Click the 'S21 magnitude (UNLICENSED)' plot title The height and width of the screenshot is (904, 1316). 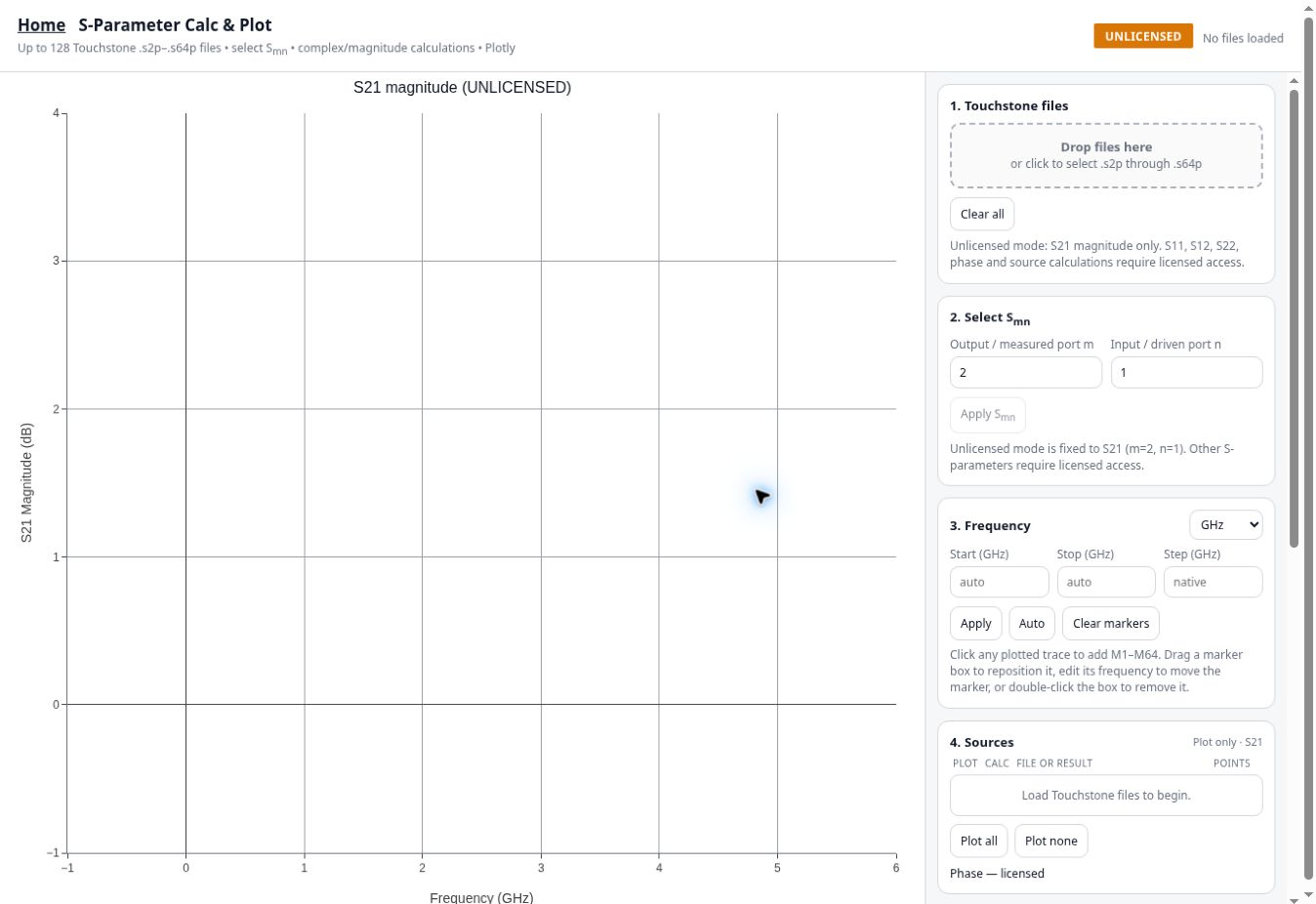pyautogui.click(x=462, y=88)
